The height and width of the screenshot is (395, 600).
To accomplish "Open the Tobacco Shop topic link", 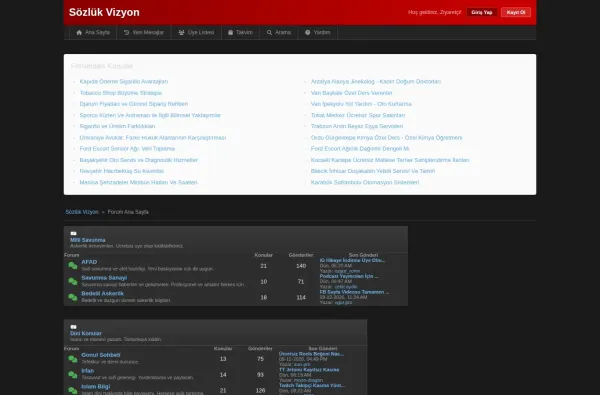I will point(121,93).
